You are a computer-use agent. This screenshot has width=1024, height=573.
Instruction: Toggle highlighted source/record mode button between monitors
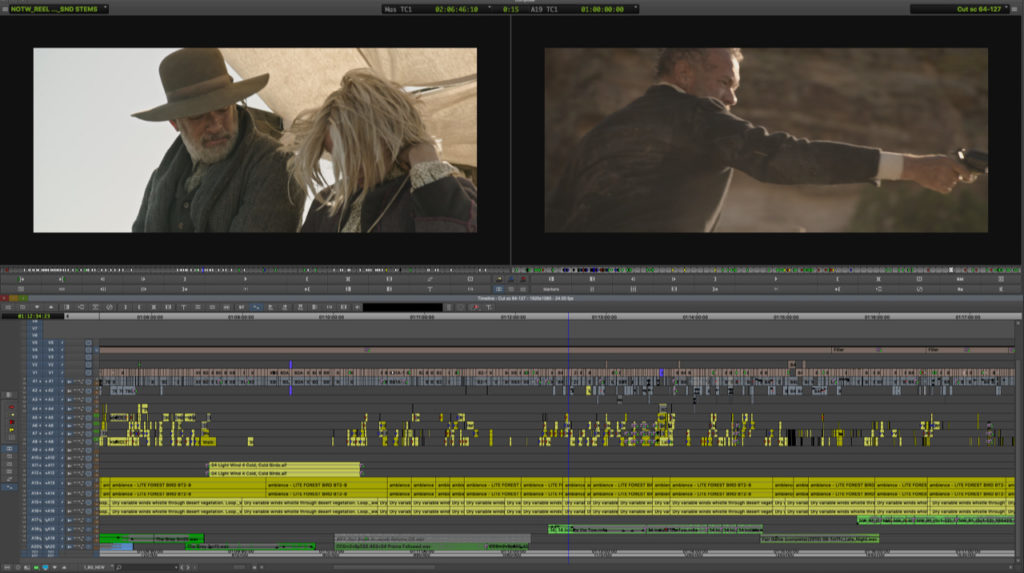[x=499, y=289]
